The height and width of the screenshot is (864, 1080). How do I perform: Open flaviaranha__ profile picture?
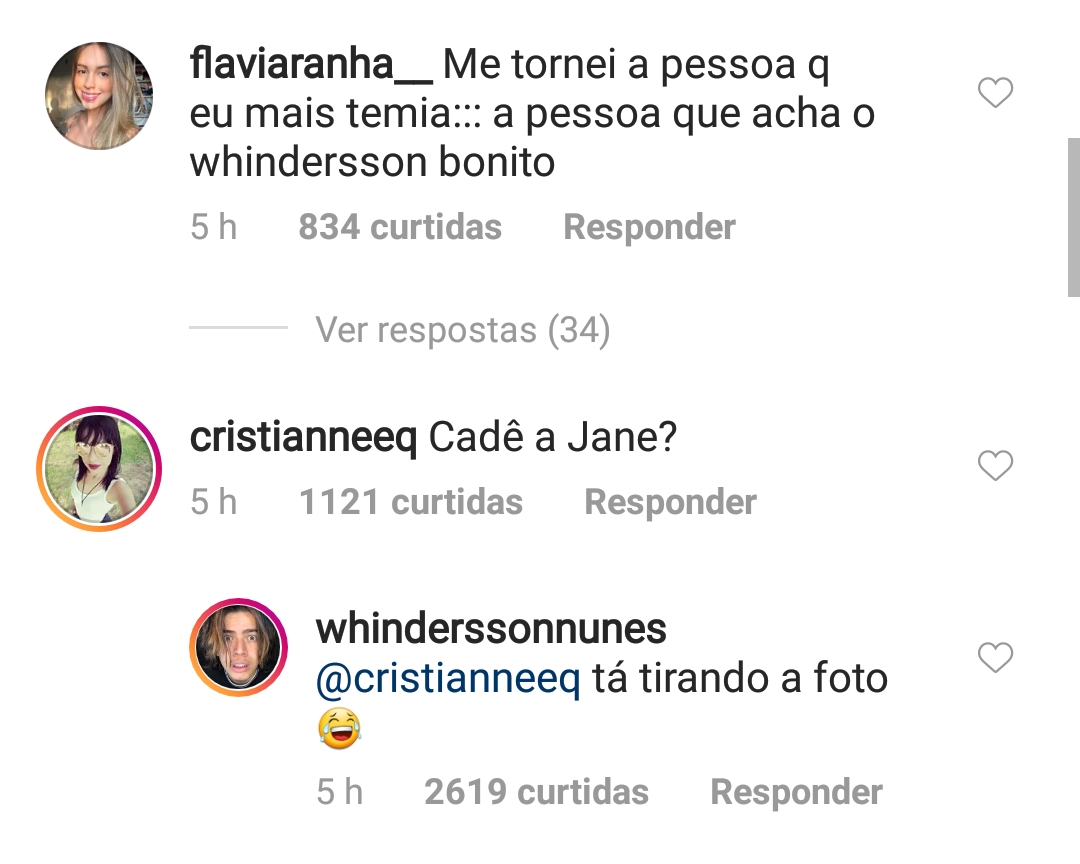click(x=99, y=96)
